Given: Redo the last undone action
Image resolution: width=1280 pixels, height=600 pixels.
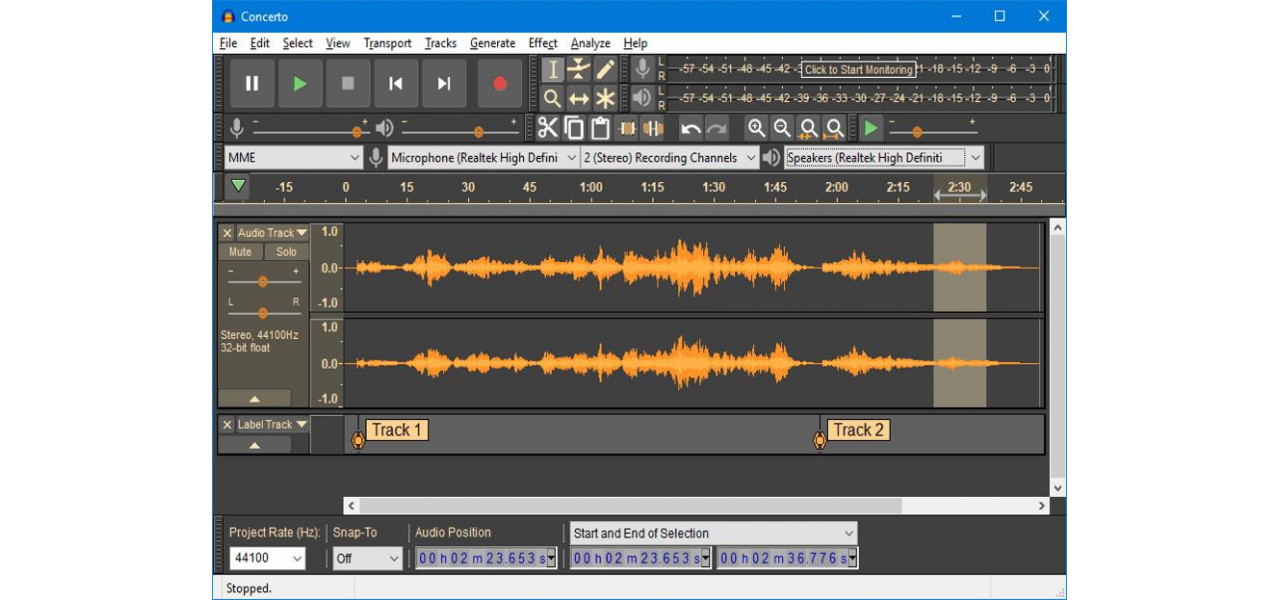Looking at the screenshot, I should pos(717,128).
